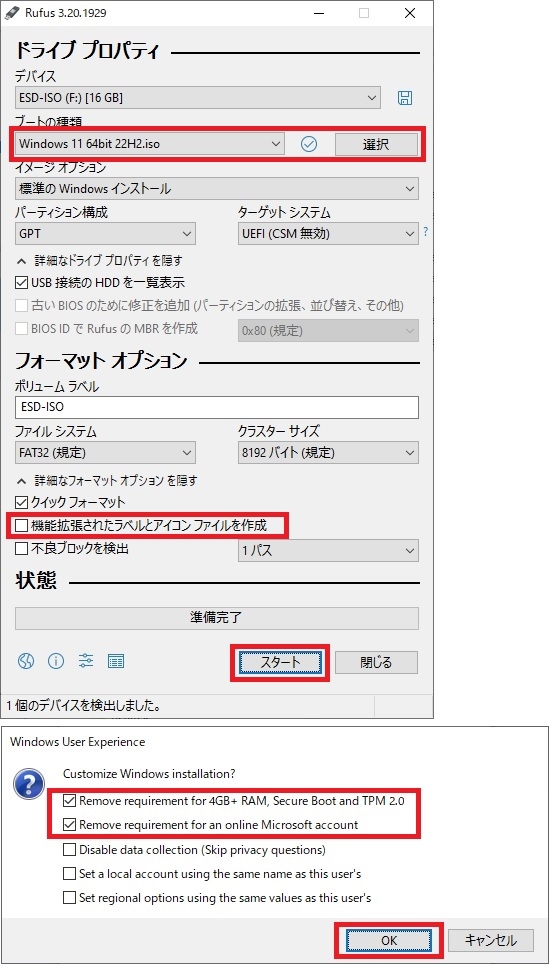This screenshot has width=551, height=967.
Task: Click the ボリューム ラベル text field
Action: (217, 407)
